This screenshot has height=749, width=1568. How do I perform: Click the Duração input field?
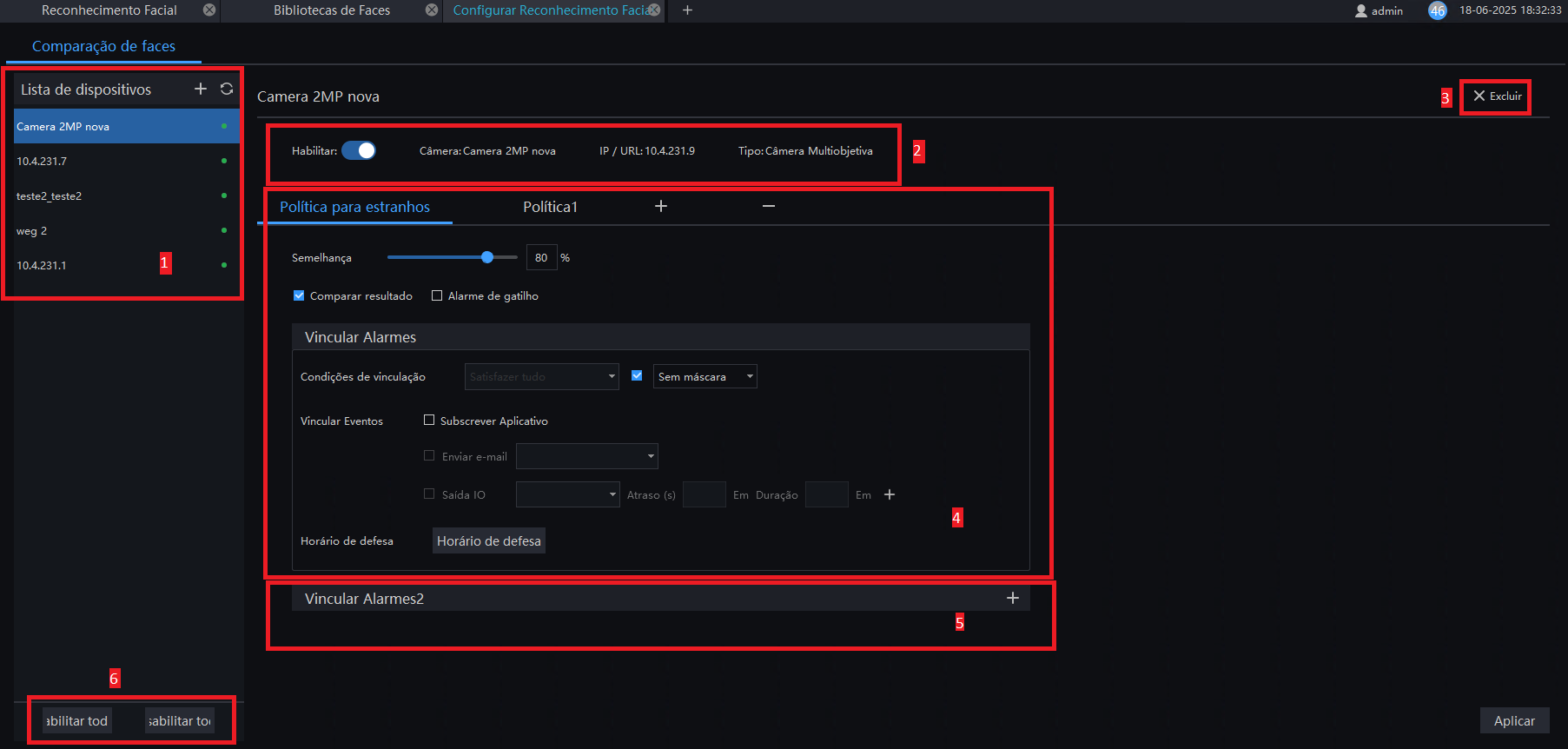coord(827,494)
